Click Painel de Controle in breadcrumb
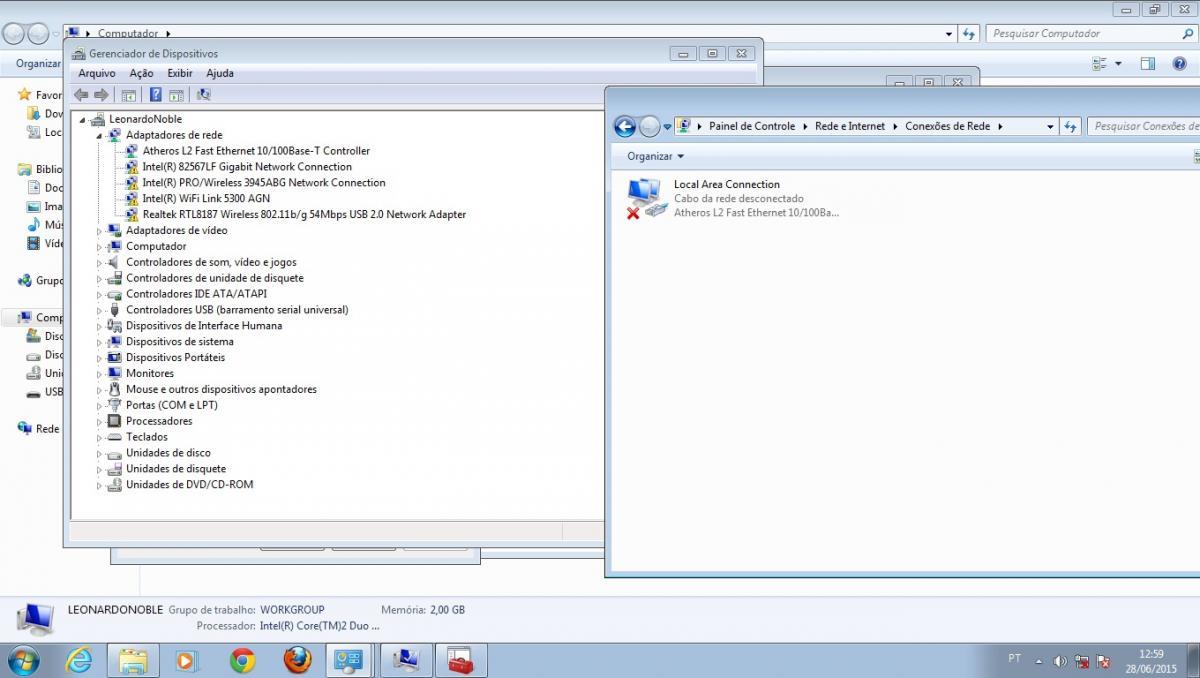 click(x=752, y=126)
